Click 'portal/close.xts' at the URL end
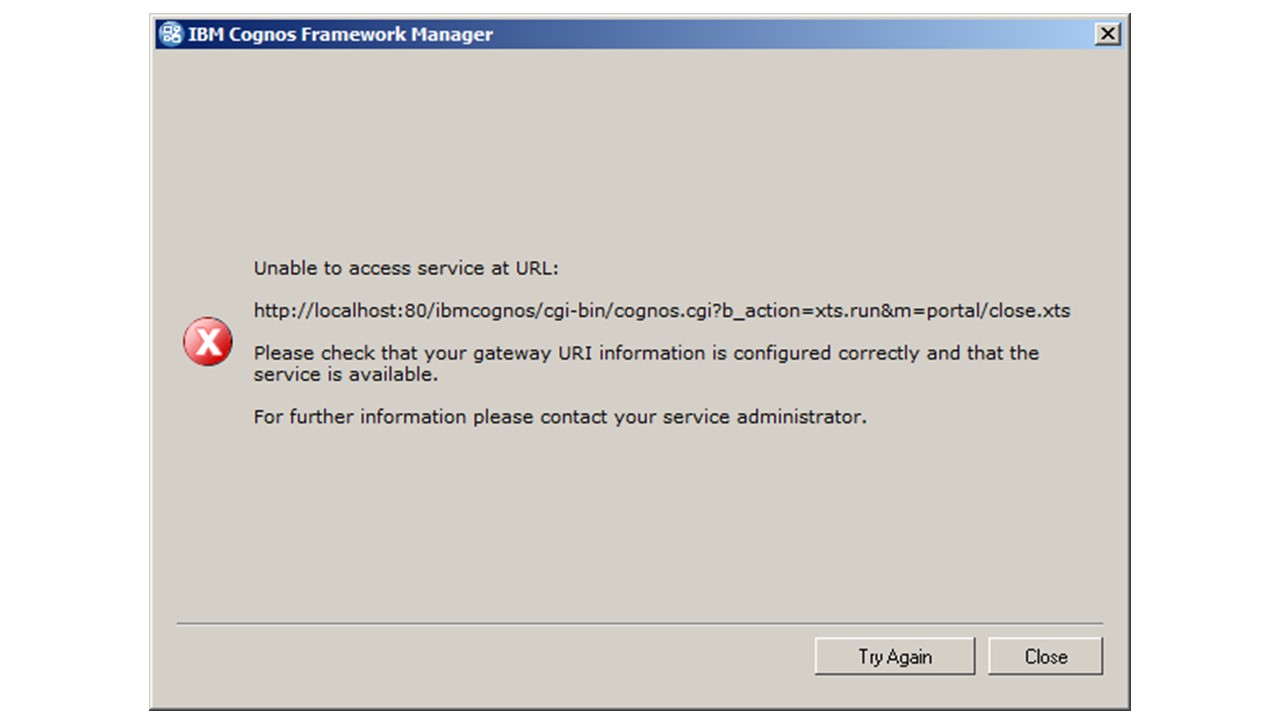1280x720 pixels. click(1007, 311)
